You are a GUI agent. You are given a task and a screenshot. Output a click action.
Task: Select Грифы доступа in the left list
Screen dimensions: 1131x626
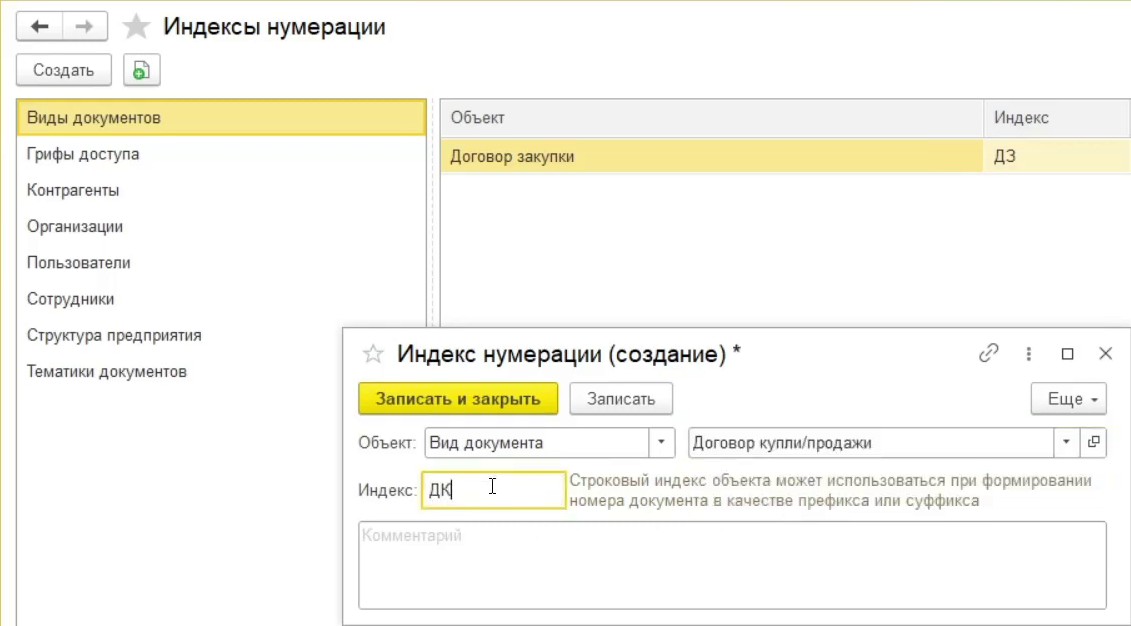click(83, 154)
